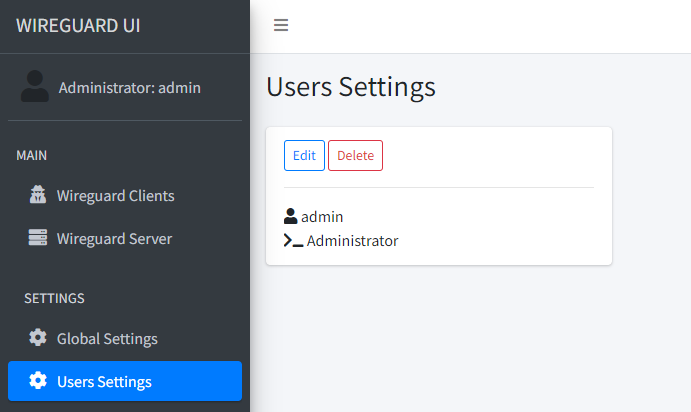
Task: Click the WIREGUARD UI brand title
Action: pos(78,26)
